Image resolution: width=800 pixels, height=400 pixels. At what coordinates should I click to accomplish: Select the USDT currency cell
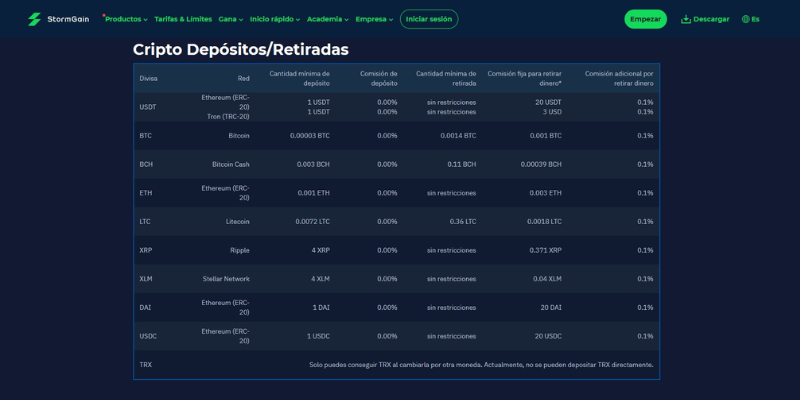pos(148,107)
